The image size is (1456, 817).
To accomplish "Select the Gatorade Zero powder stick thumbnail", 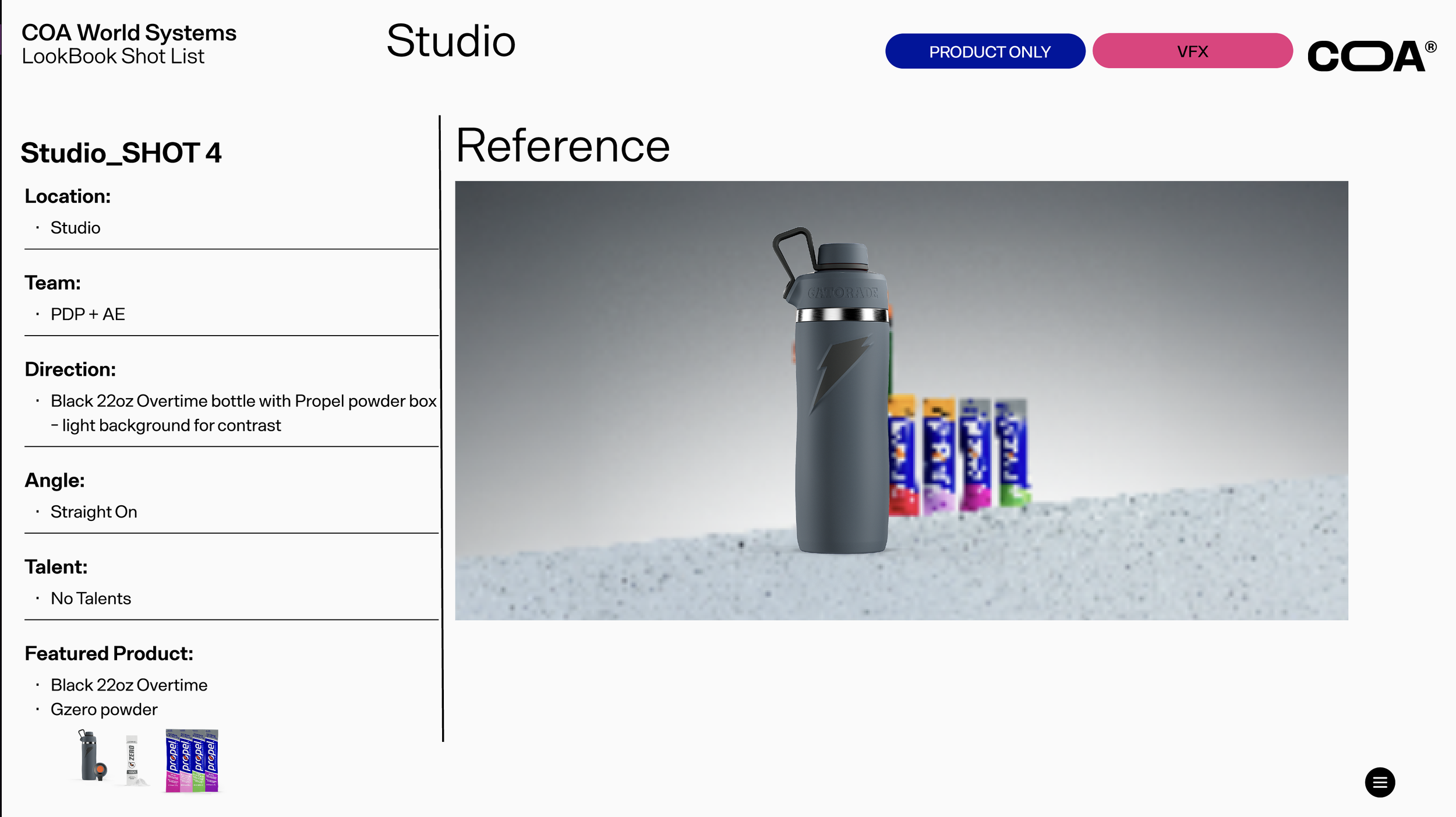I will tap(133, 760).
